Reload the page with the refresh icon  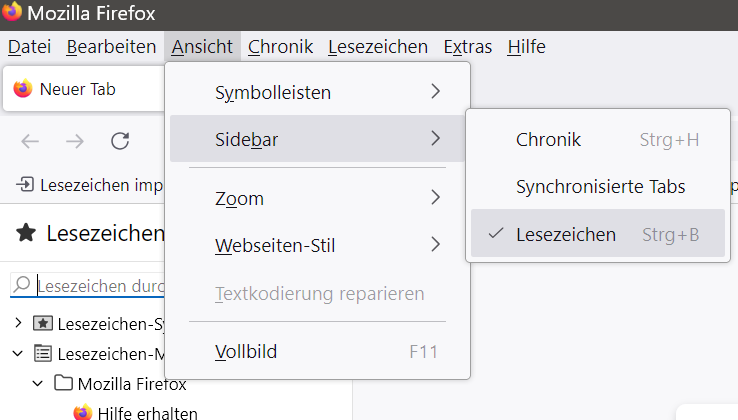pyautogui.click(x=120, y=141)
